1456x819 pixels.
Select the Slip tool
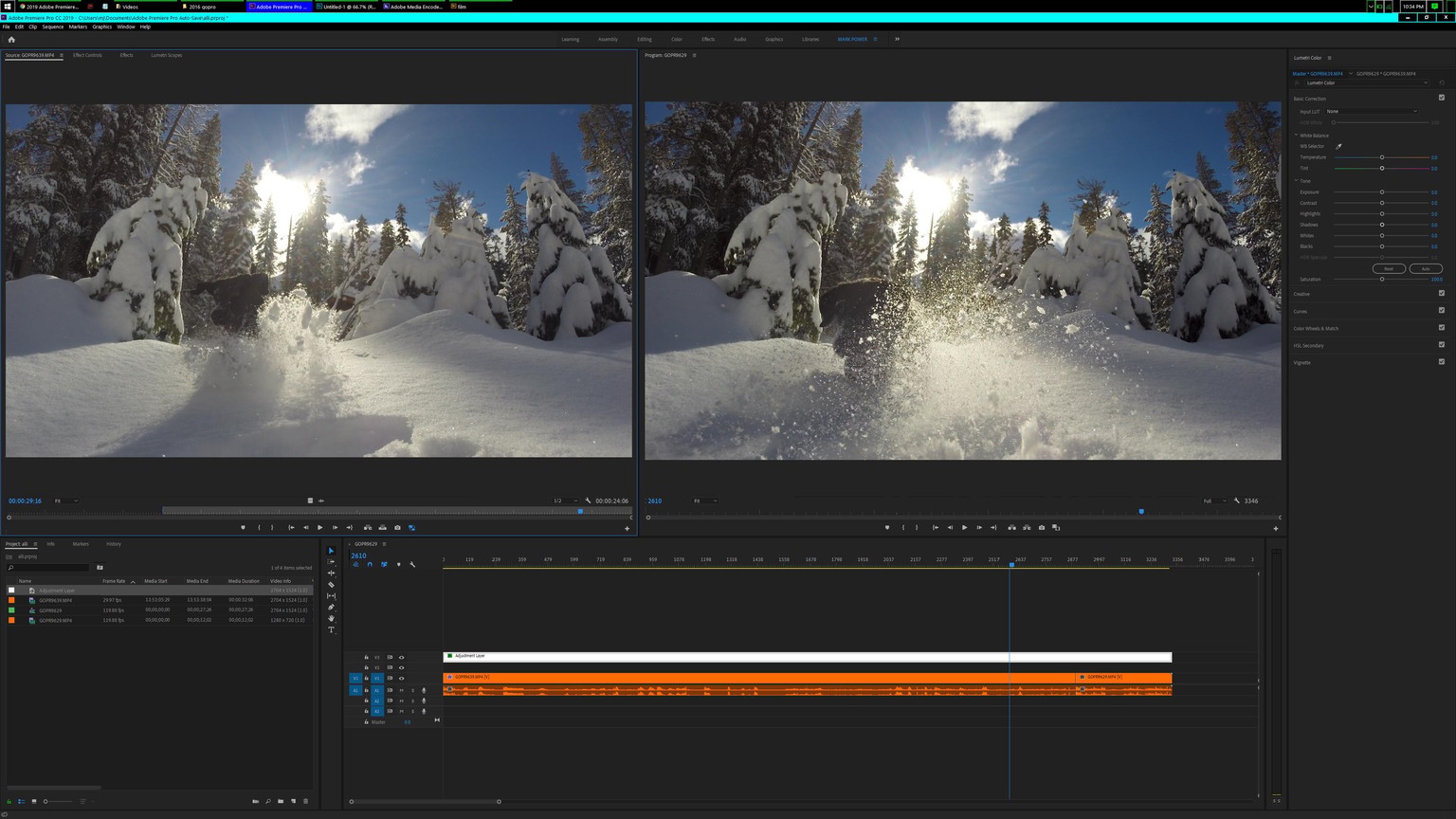[331, 596]
